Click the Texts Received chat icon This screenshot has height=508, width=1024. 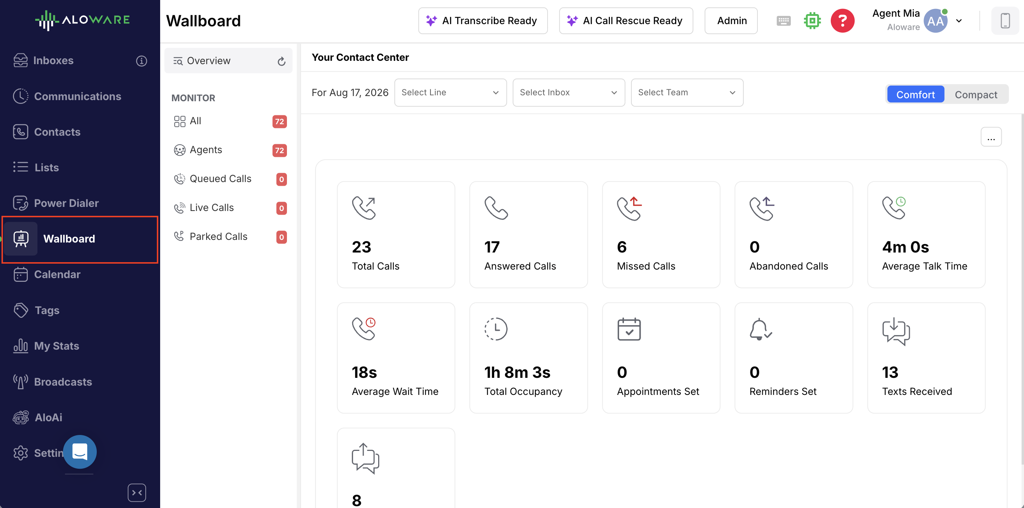[x=896, y=332]
